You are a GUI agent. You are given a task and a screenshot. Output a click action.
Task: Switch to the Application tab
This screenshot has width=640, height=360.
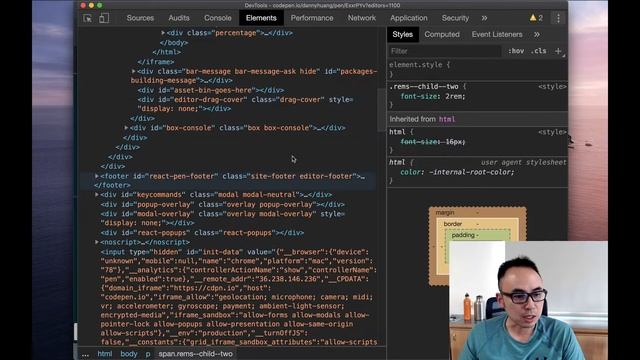pos(409,18)
